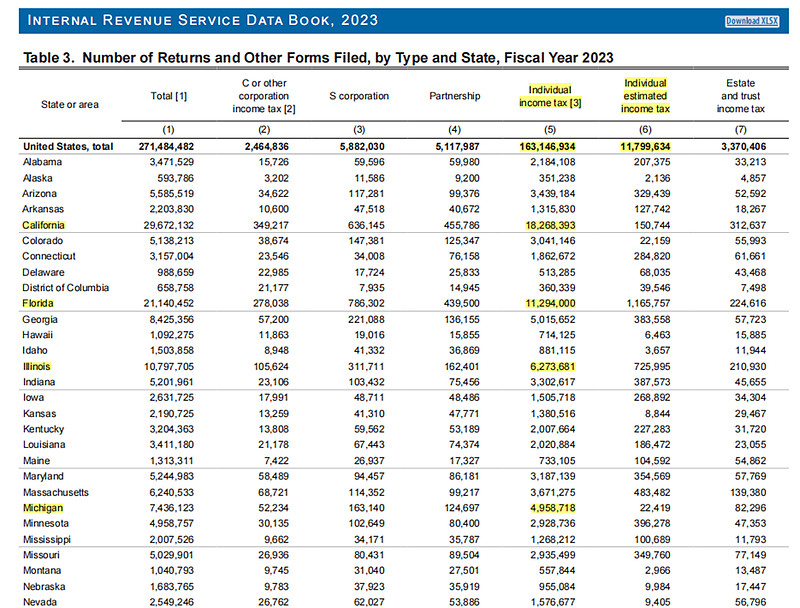Select the Louisiana row label
This screenshot has height=608, width=800.
pos(44,444)
